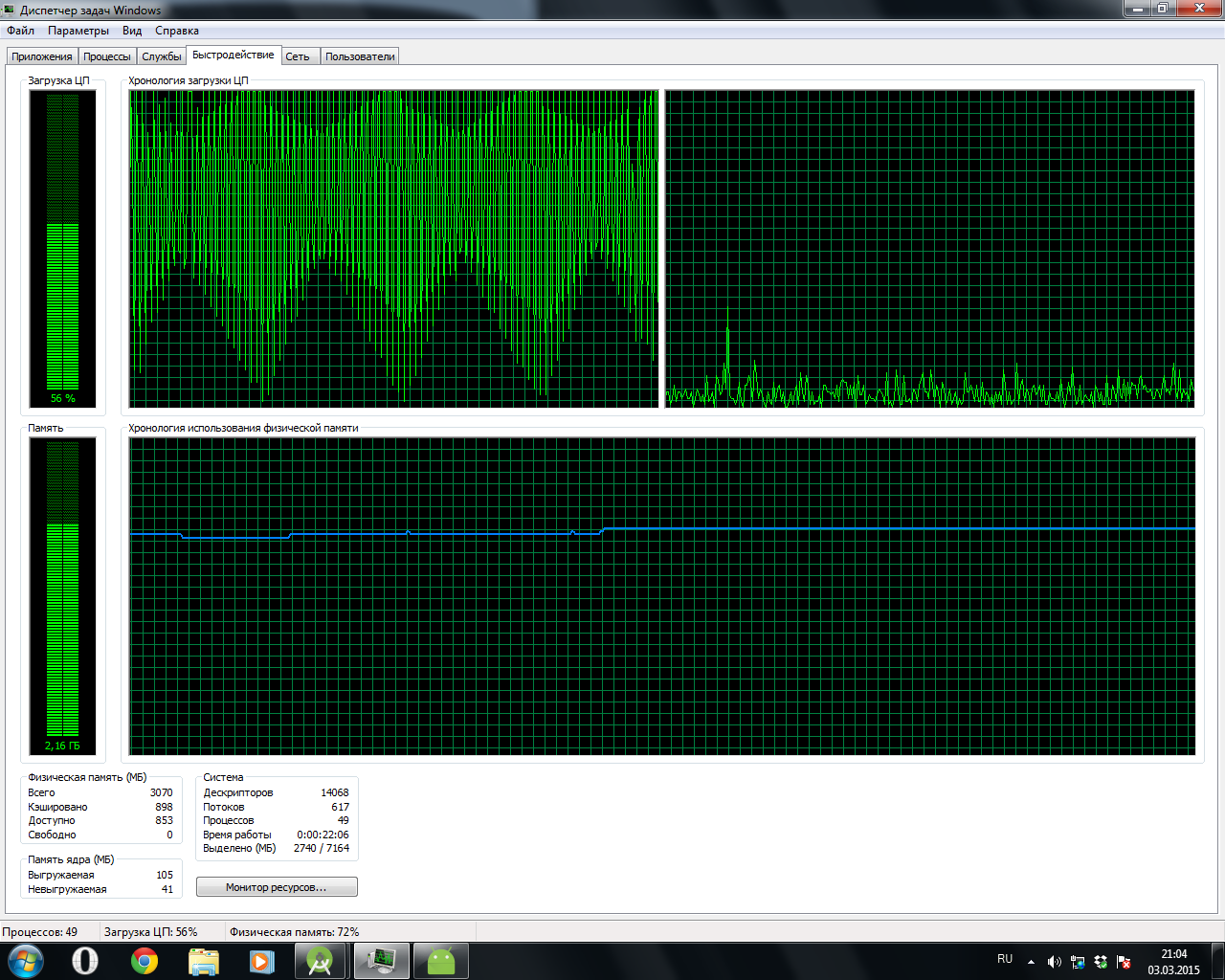Click the network connection tray icon

point(1078,962)
